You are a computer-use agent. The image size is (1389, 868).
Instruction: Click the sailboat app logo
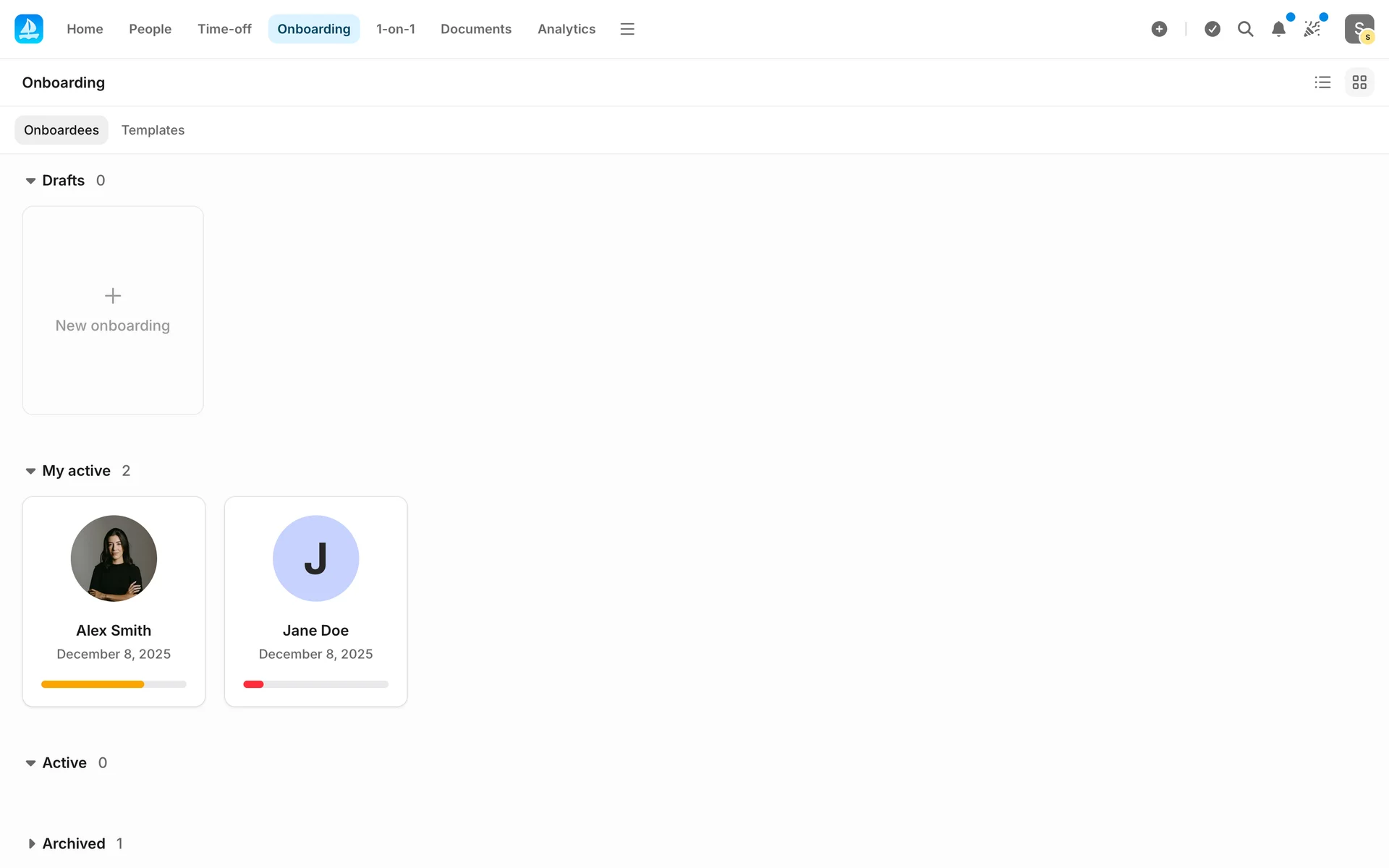pyautogui.click(x=29, y=29)
